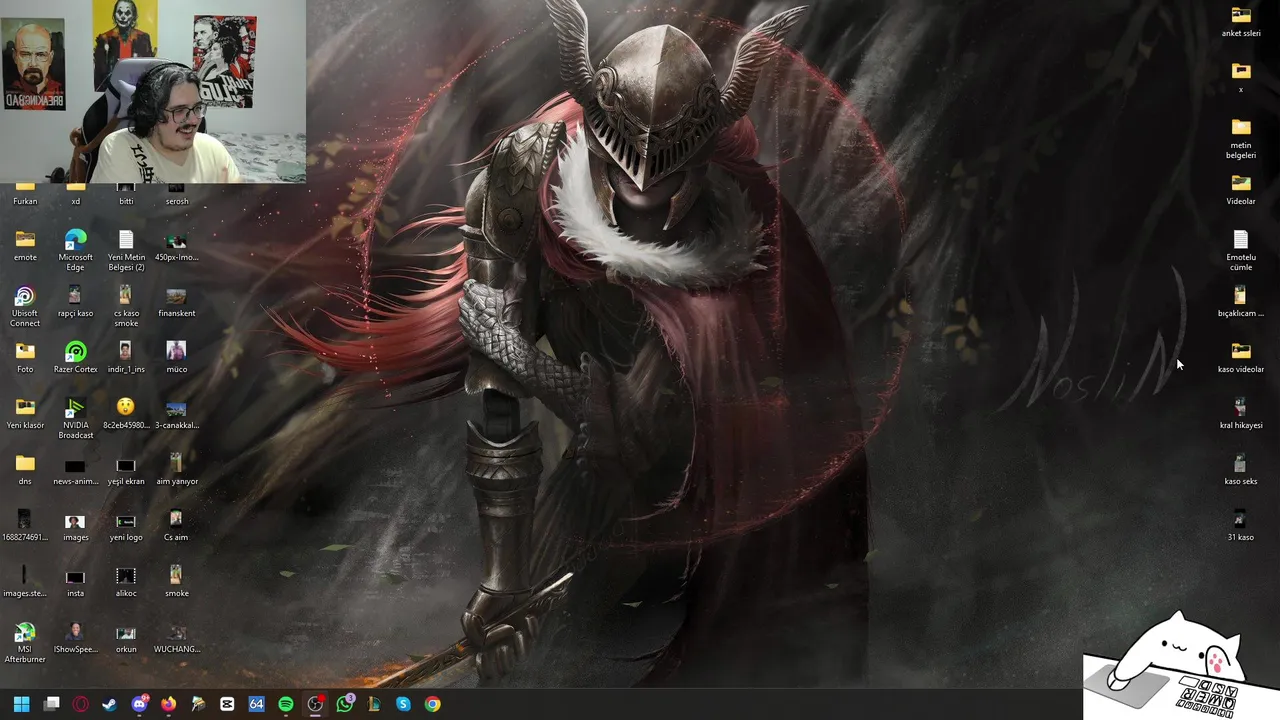Select the MSI Afterburner shortcut
Viewport: 1280px width, 720px height.
(25, 642)
